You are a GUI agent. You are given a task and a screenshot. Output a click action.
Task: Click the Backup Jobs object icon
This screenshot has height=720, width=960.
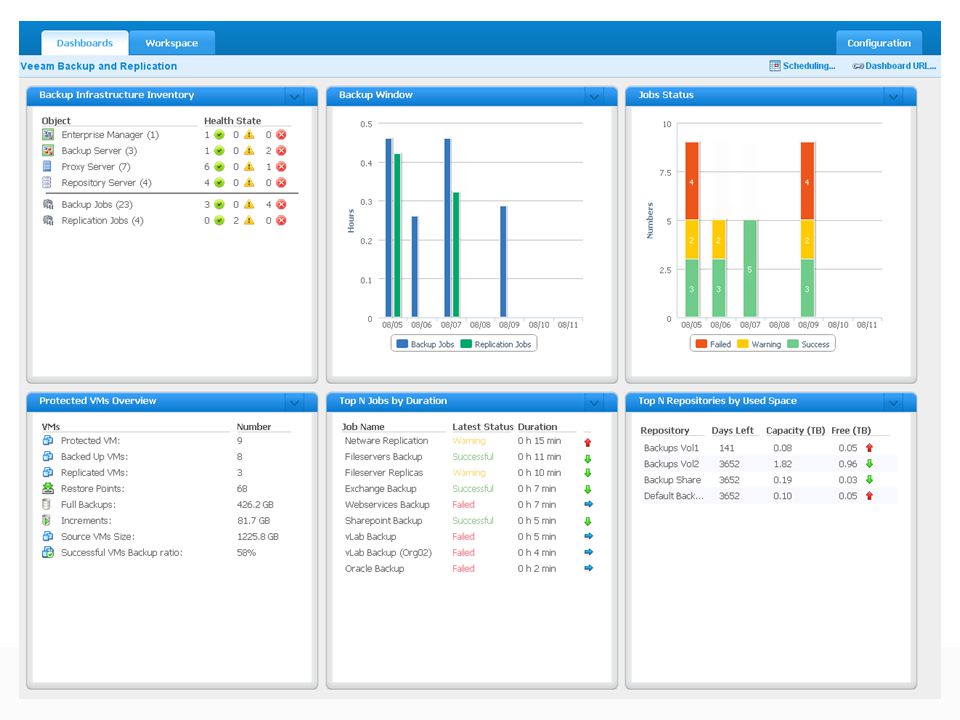(x=48, y=204)
